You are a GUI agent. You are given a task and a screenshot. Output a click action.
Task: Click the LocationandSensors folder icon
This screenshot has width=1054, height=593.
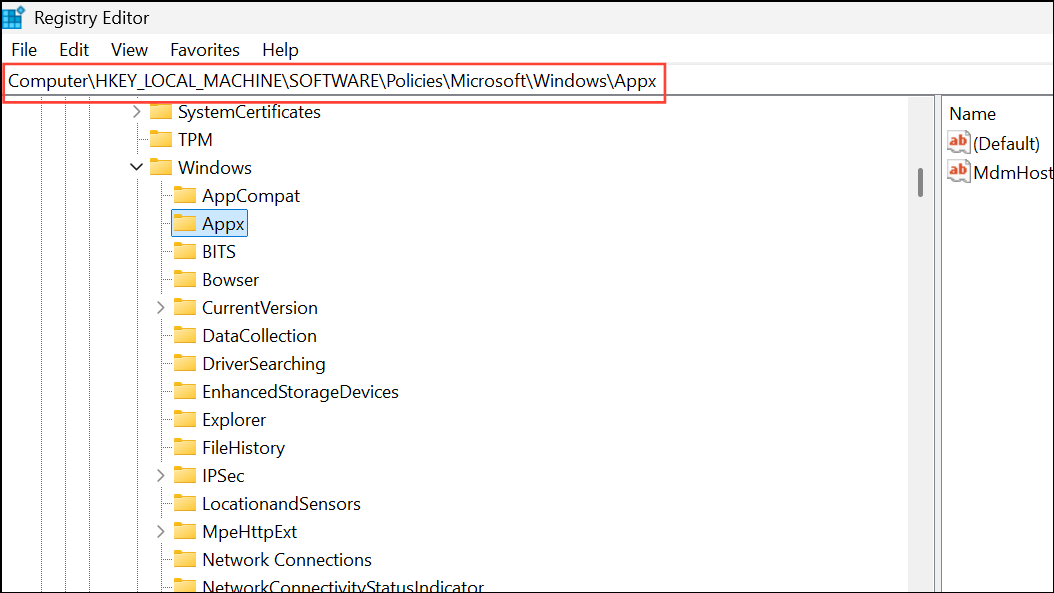(185, 504)
